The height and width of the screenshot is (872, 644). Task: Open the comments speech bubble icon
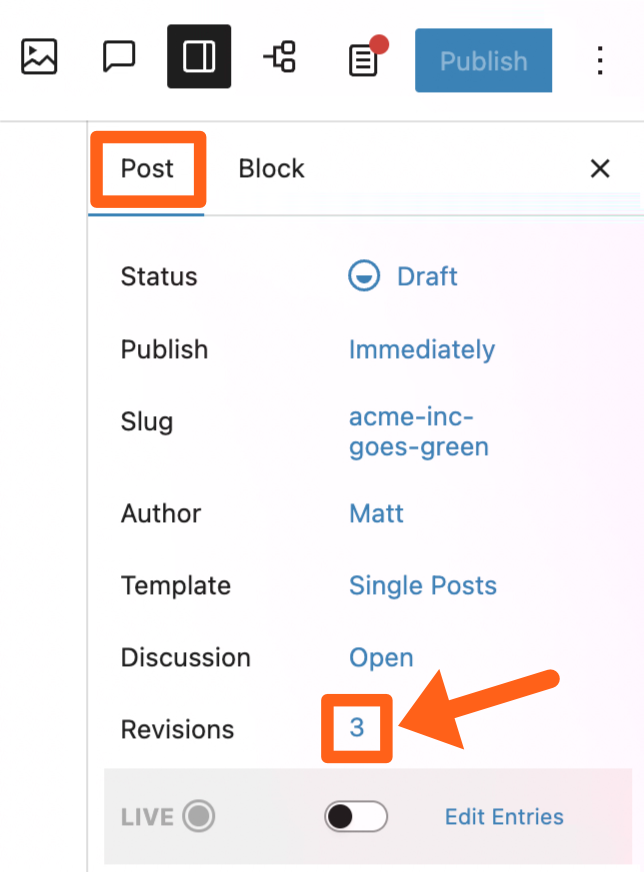pyautogui.click(x=119, y=57)
